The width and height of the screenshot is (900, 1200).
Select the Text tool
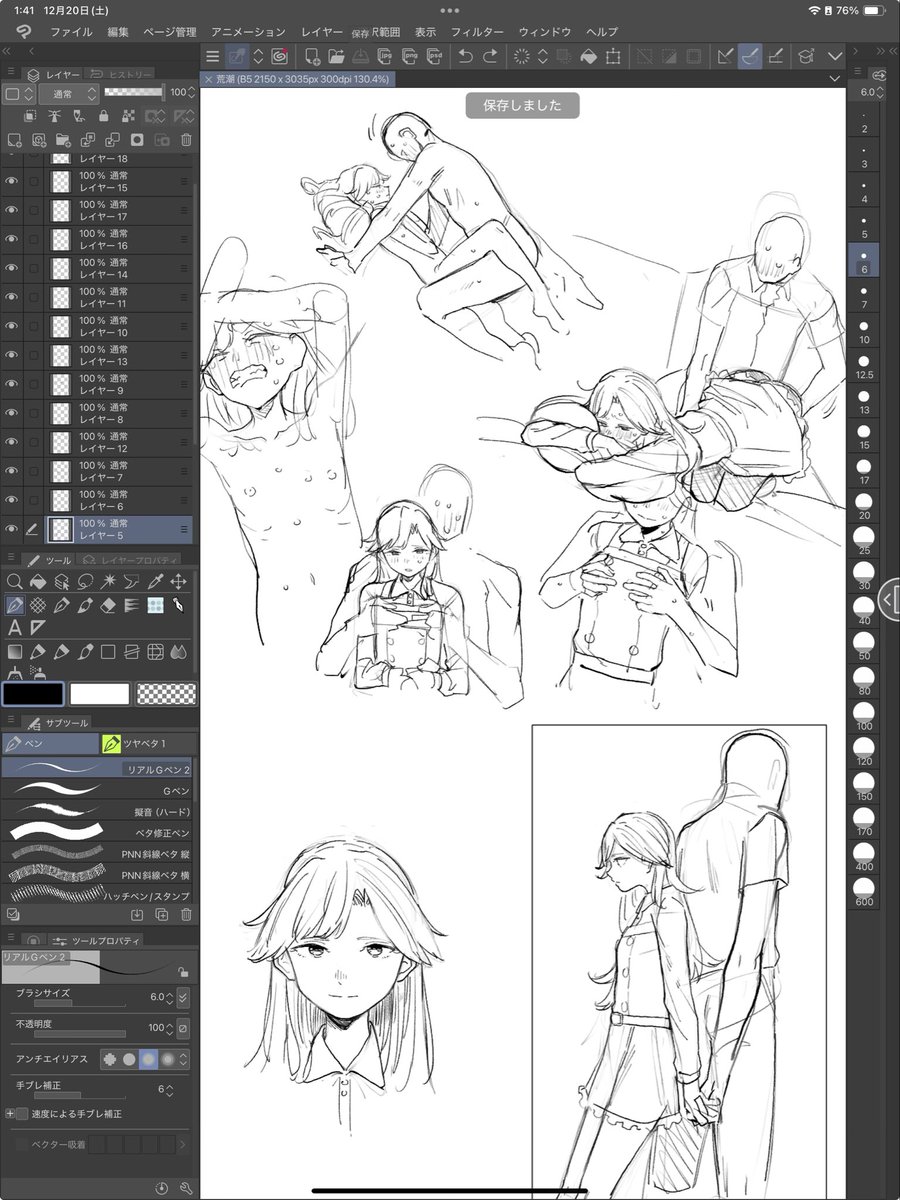(14, 628)
